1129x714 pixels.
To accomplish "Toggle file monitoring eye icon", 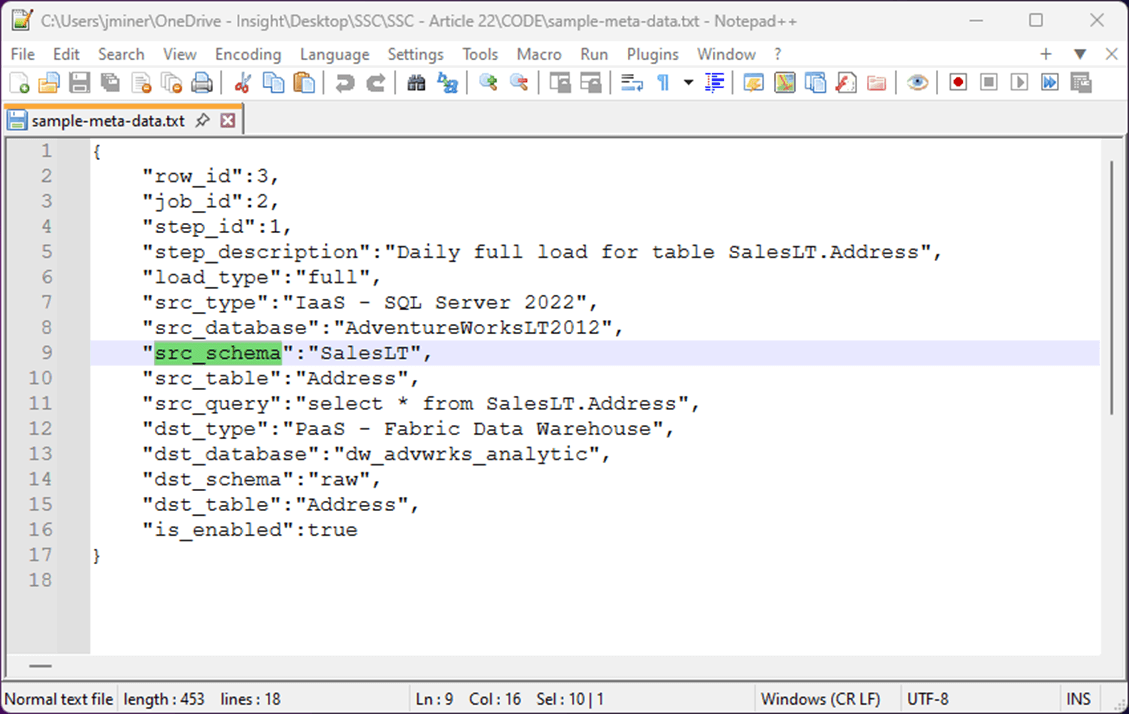I will coord(917,83).
